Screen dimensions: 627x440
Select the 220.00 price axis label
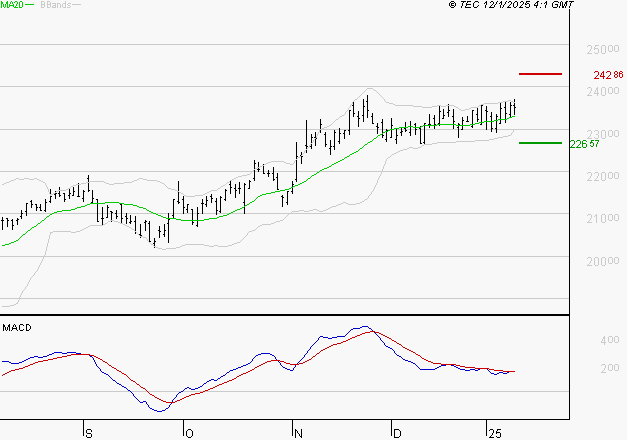(603, 176)
